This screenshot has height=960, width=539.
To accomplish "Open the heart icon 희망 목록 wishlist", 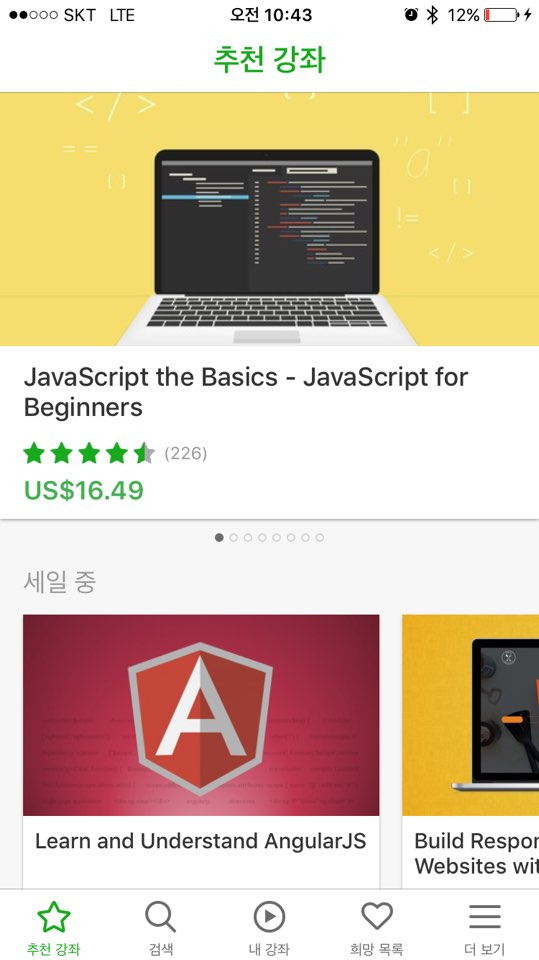I will click(x=377, y=917).
